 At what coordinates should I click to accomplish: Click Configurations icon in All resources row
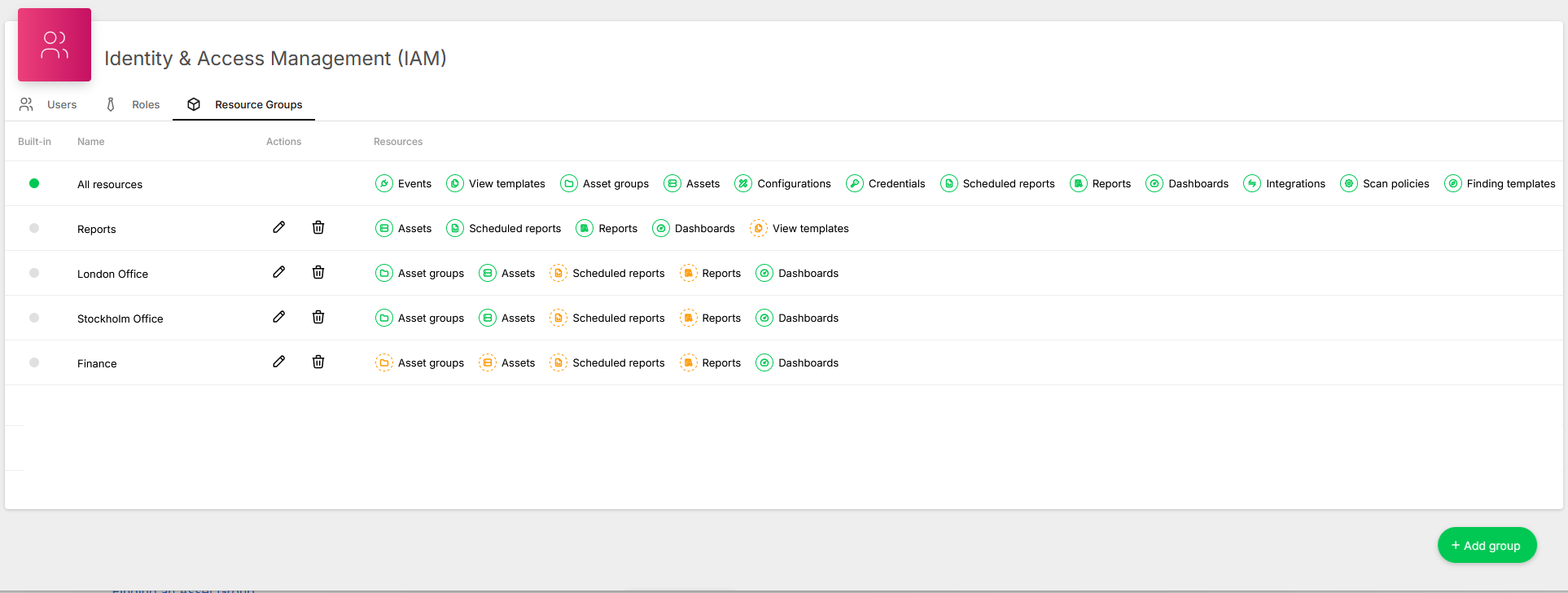click(x=743, y=183)
